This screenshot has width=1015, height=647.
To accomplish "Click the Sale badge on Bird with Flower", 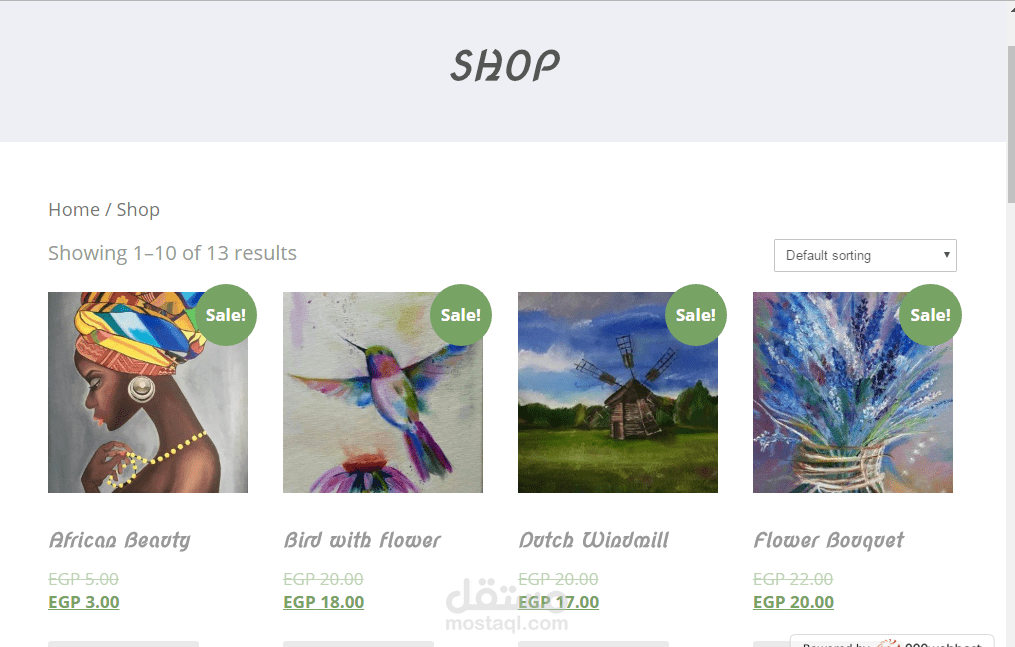I will [461, 315].
